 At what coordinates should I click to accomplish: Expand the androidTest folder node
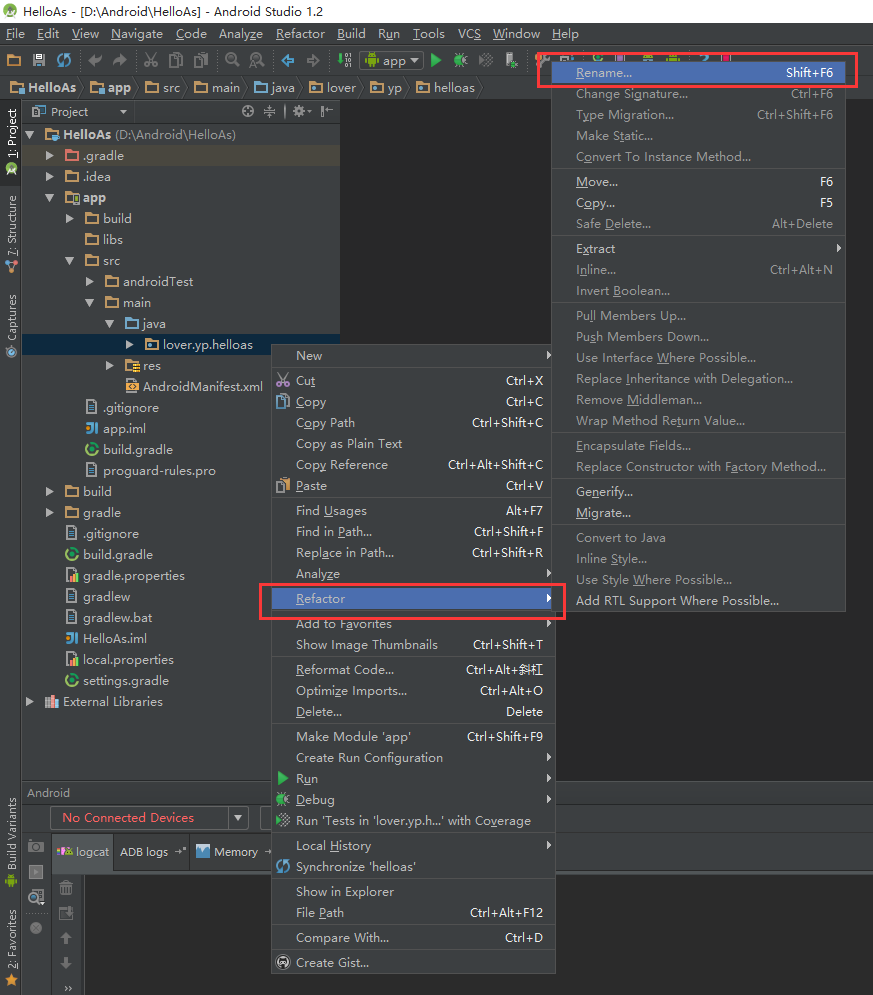tap(89, 281)
